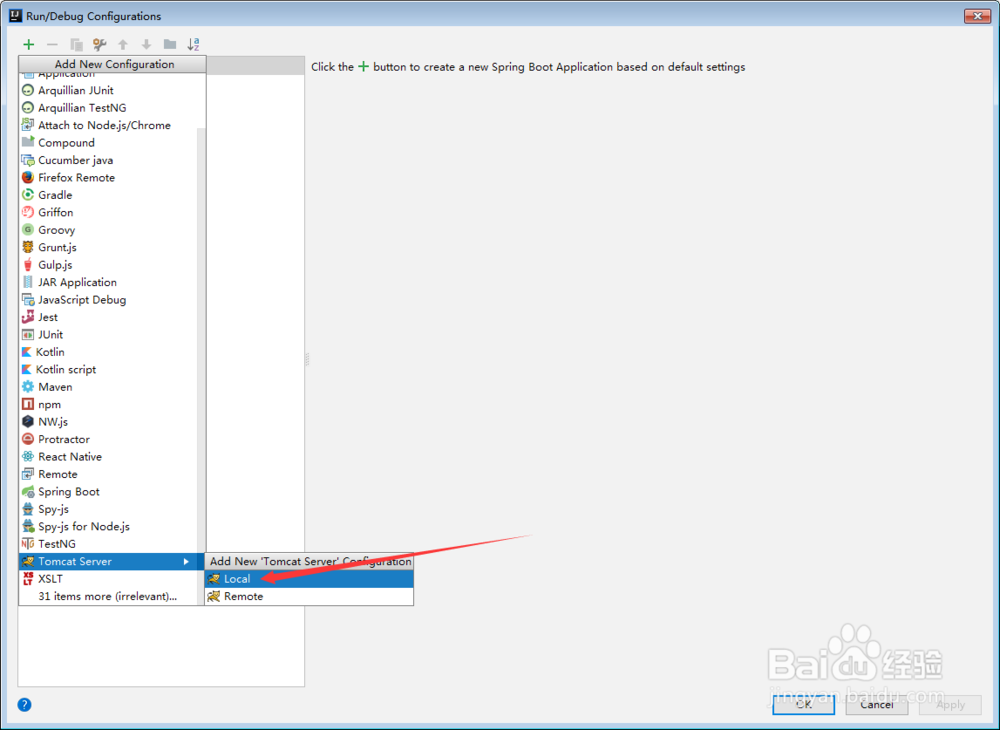This screenshot has width=1000, height=730.
Task: Click the Gulp.js cup icon
Action: [x=28, y=265]
